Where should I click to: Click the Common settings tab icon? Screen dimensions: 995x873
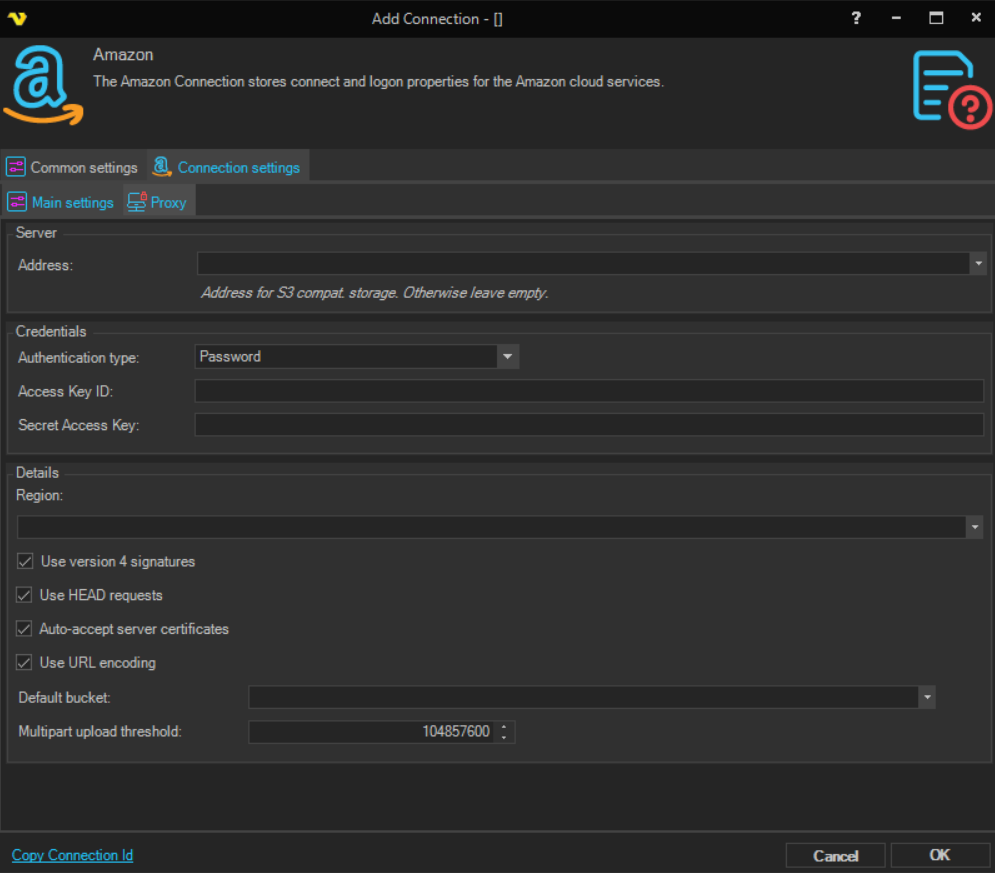pos(16,167)
